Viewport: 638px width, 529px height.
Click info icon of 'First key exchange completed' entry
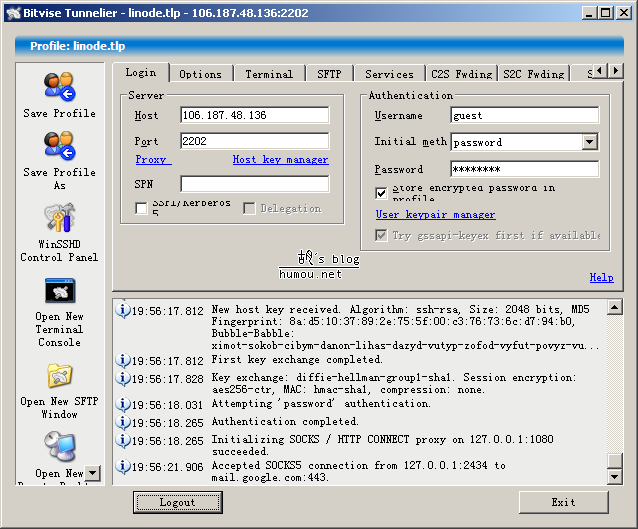(x=122, y=360)
